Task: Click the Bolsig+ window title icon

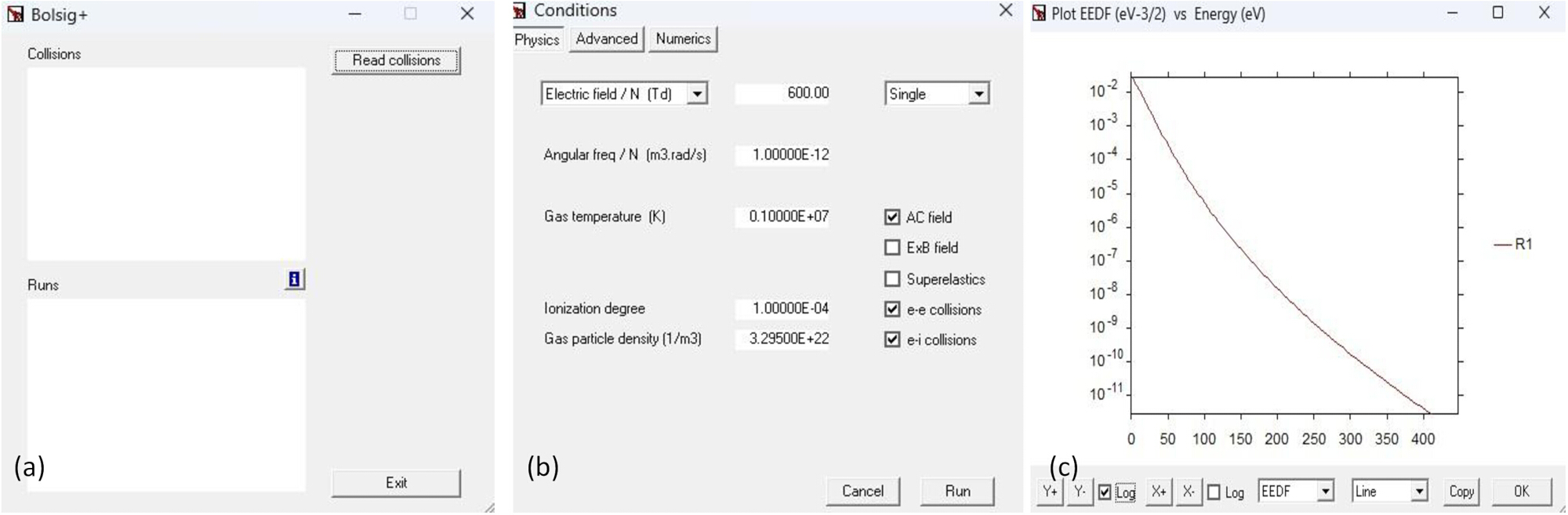Action: (x=15, y=14)
